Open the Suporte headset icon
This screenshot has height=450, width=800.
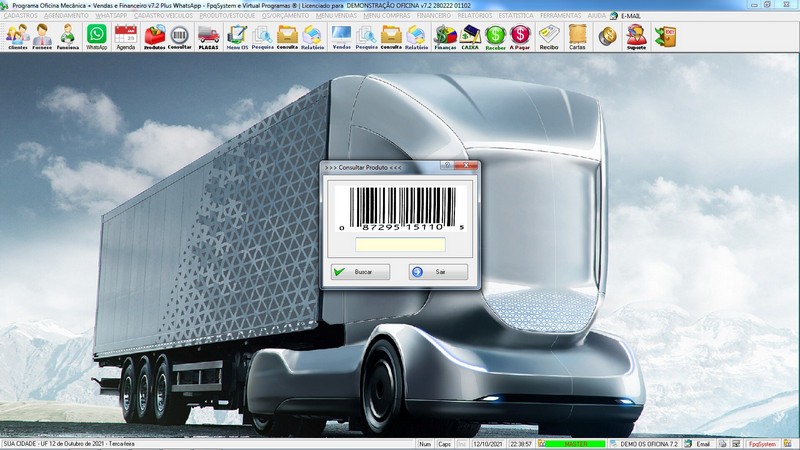point(636,37)
